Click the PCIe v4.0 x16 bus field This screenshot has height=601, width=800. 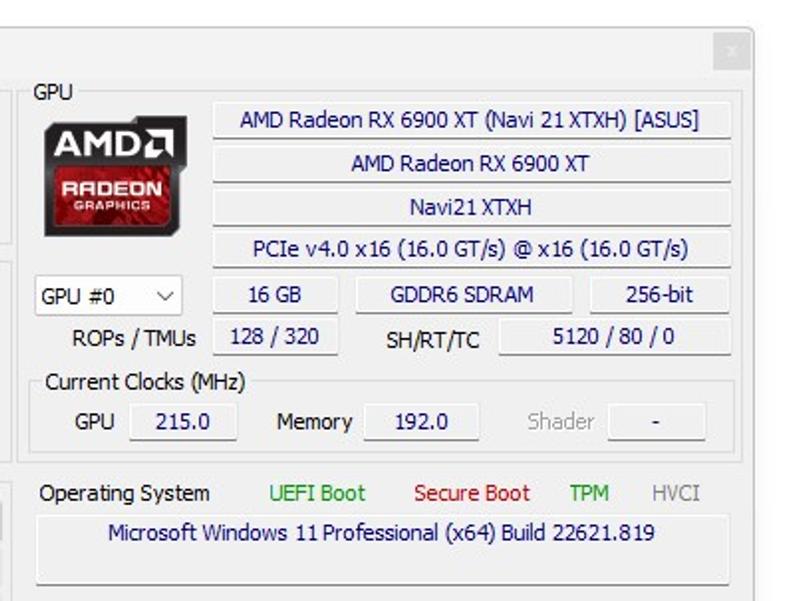470,249
